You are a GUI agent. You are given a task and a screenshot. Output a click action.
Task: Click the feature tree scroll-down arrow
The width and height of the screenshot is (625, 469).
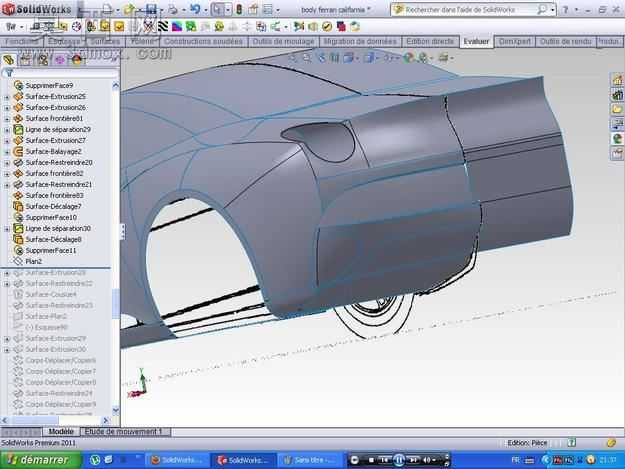(x=116, y=410)
